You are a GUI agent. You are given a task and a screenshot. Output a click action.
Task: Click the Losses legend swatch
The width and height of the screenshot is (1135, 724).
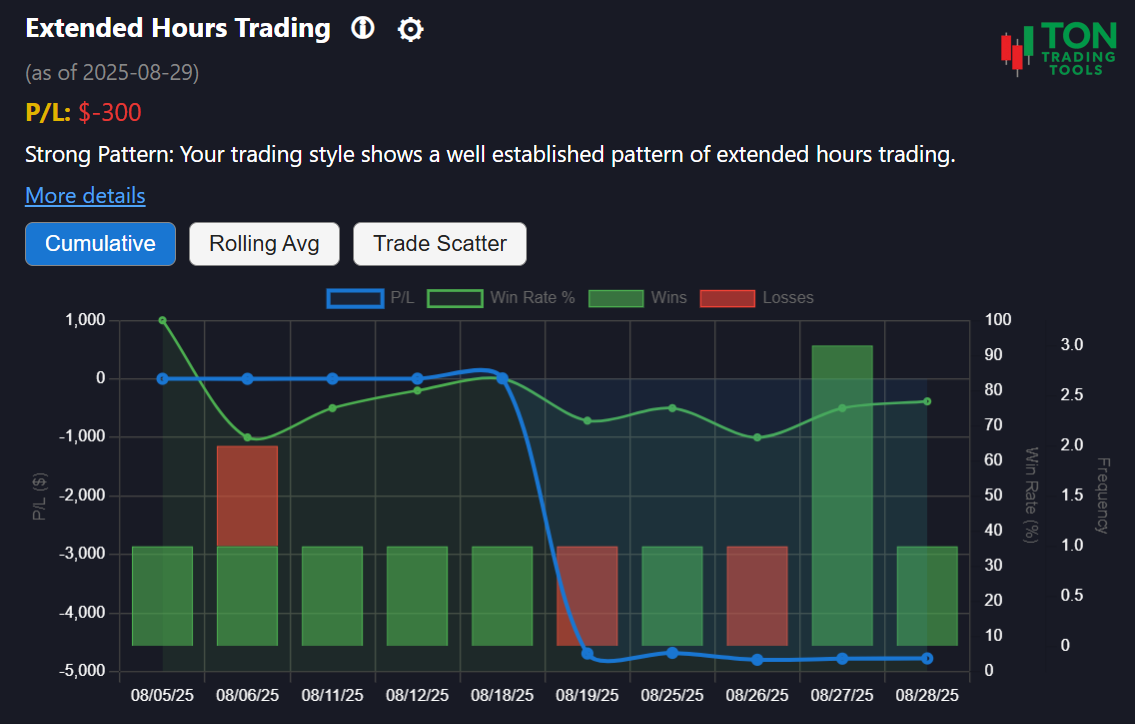pos(727,298)
